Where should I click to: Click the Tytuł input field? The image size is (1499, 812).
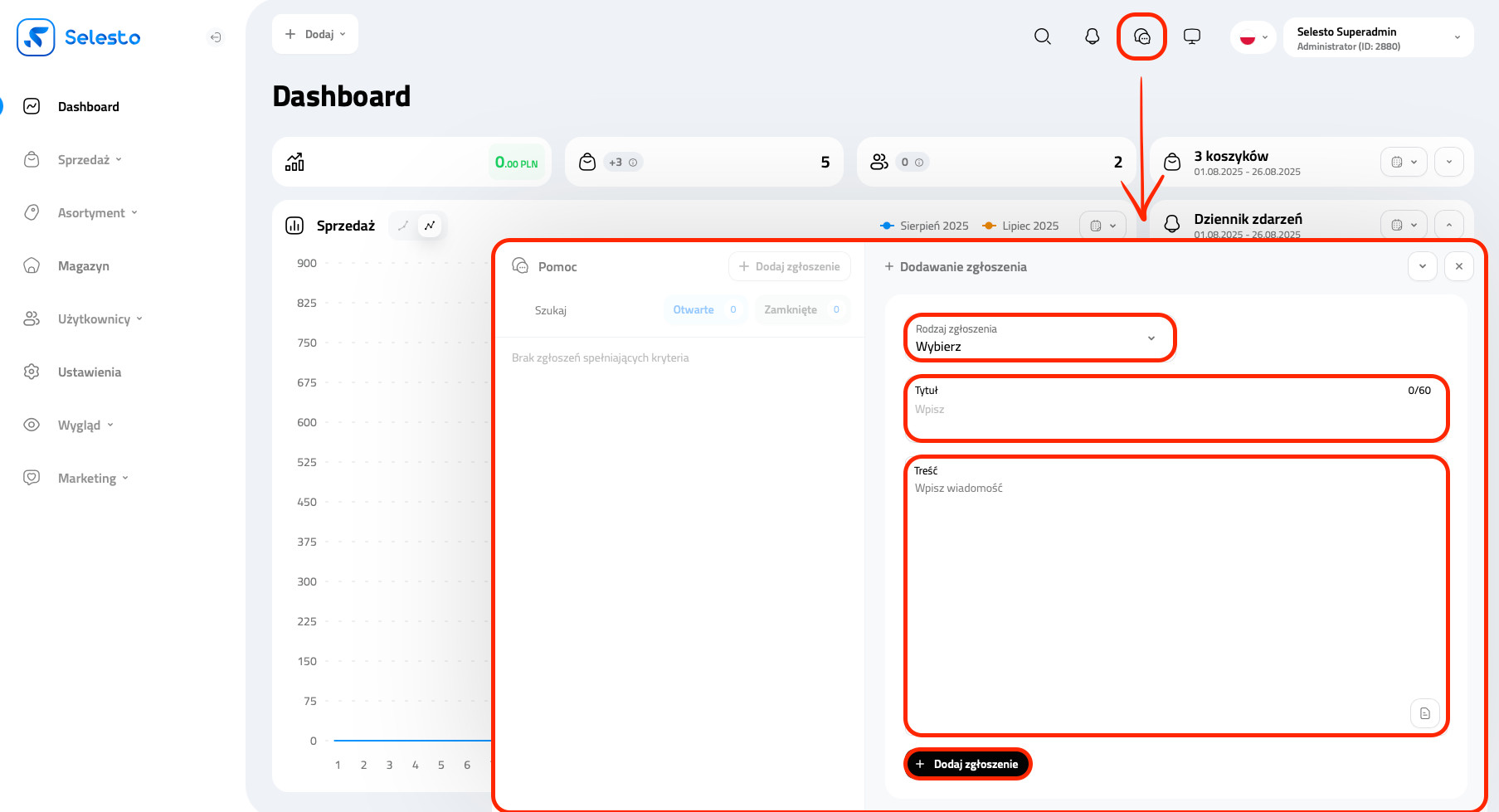[1175, 410]
